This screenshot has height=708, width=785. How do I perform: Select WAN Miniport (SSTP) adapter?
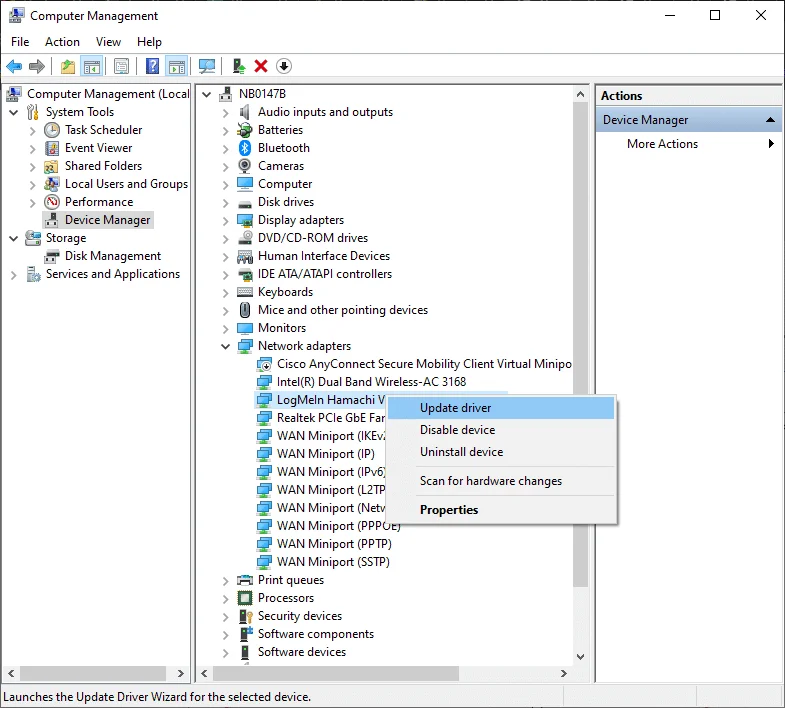point(333,562)
